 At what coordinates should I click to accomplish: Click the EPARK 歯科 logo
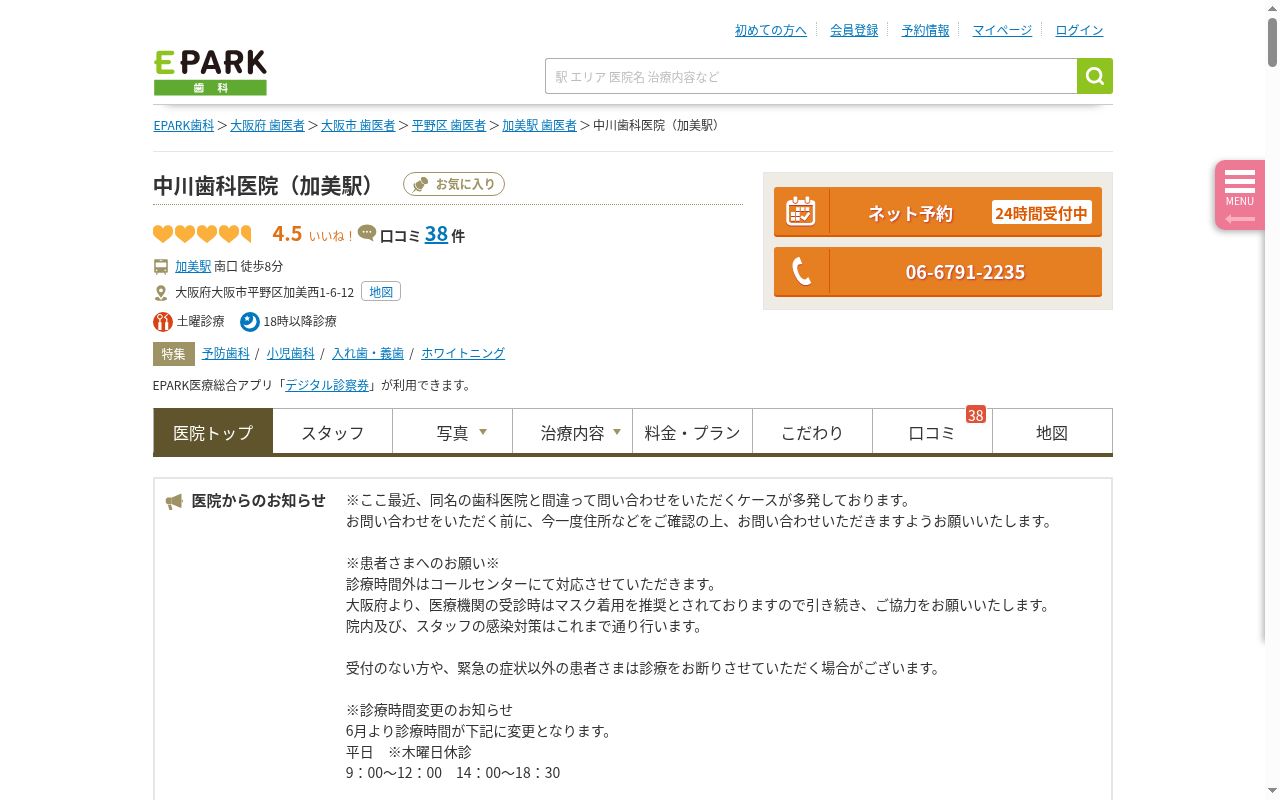(210, 73)
